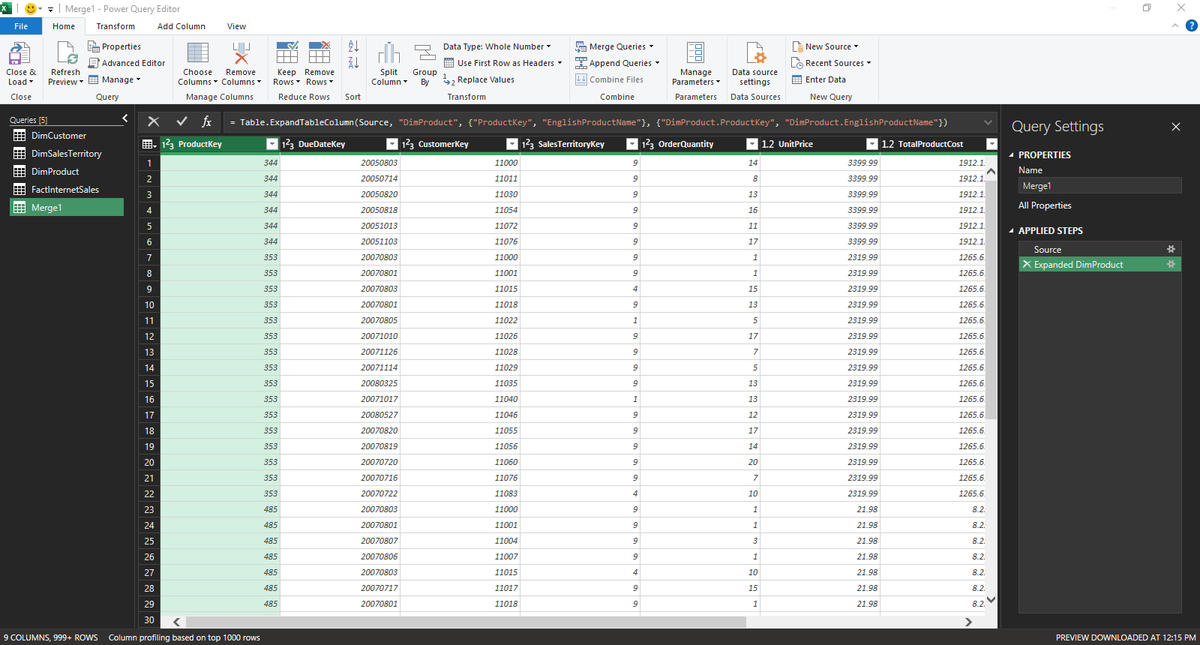Click the smiley feedback icon in title bar

(31, 9)
